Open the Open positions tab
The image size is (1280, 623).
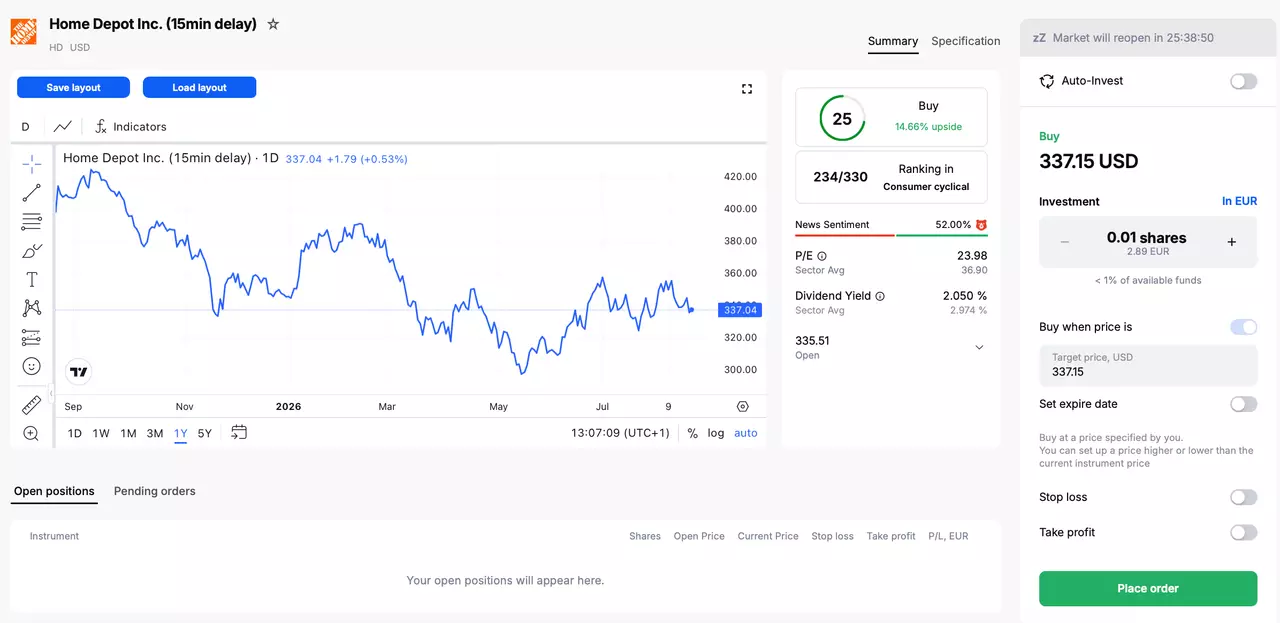(x=54, y=491)
